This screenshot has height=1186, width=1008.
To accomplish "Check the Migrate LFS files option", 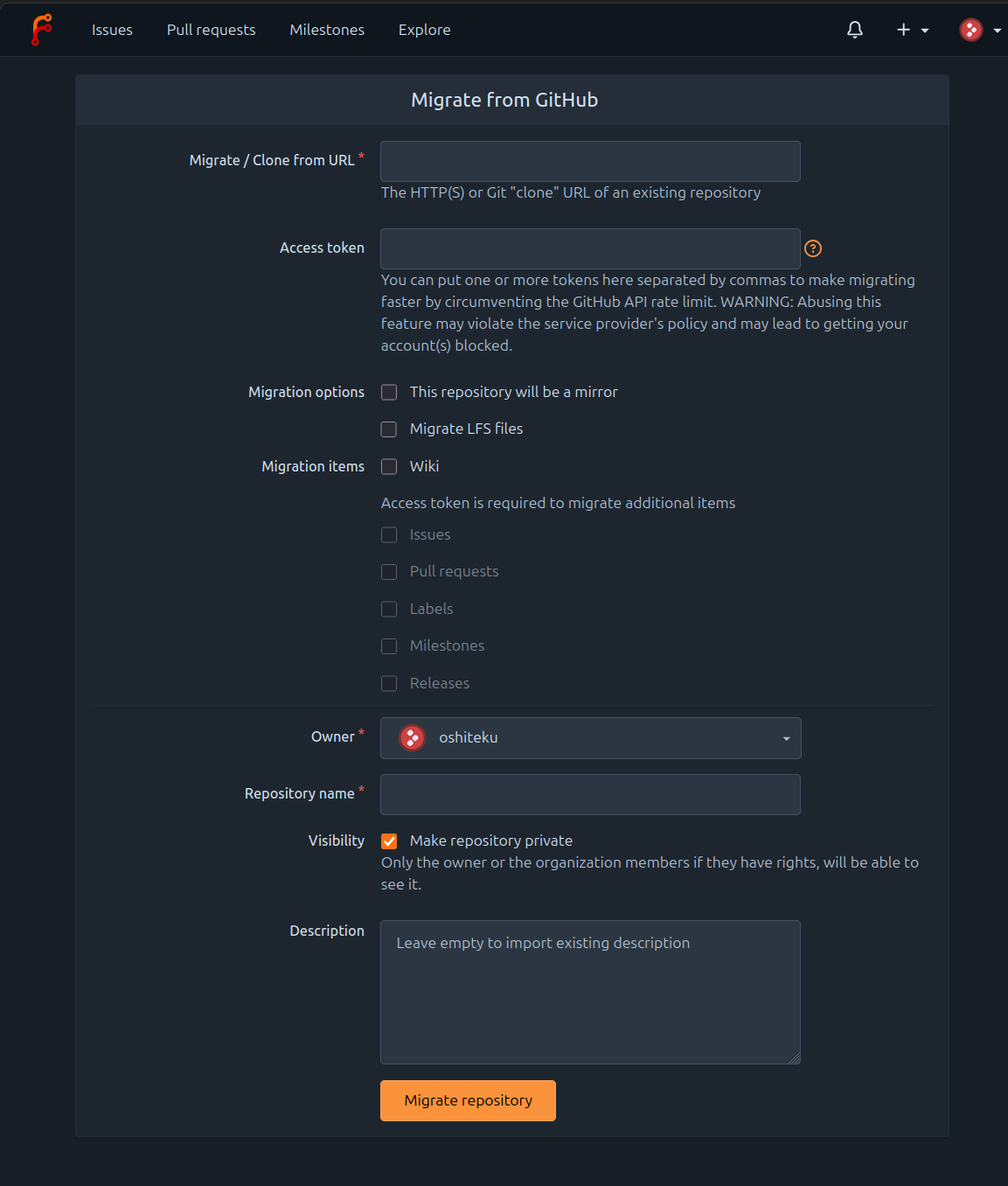I will click(389, 429).
